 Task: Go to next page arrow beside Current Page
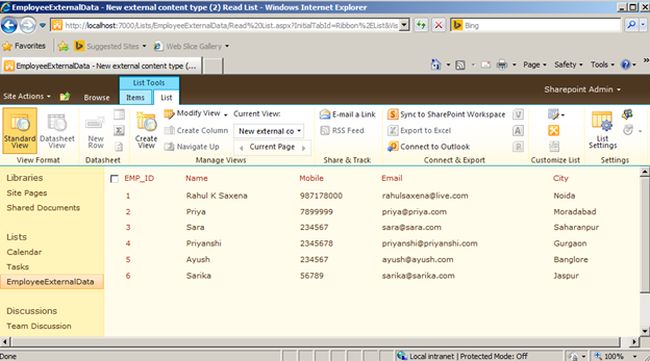(x=304, y=148)
